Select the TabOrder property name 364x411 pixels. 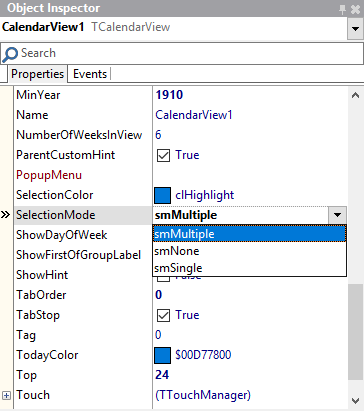click(x=41, y=295)
